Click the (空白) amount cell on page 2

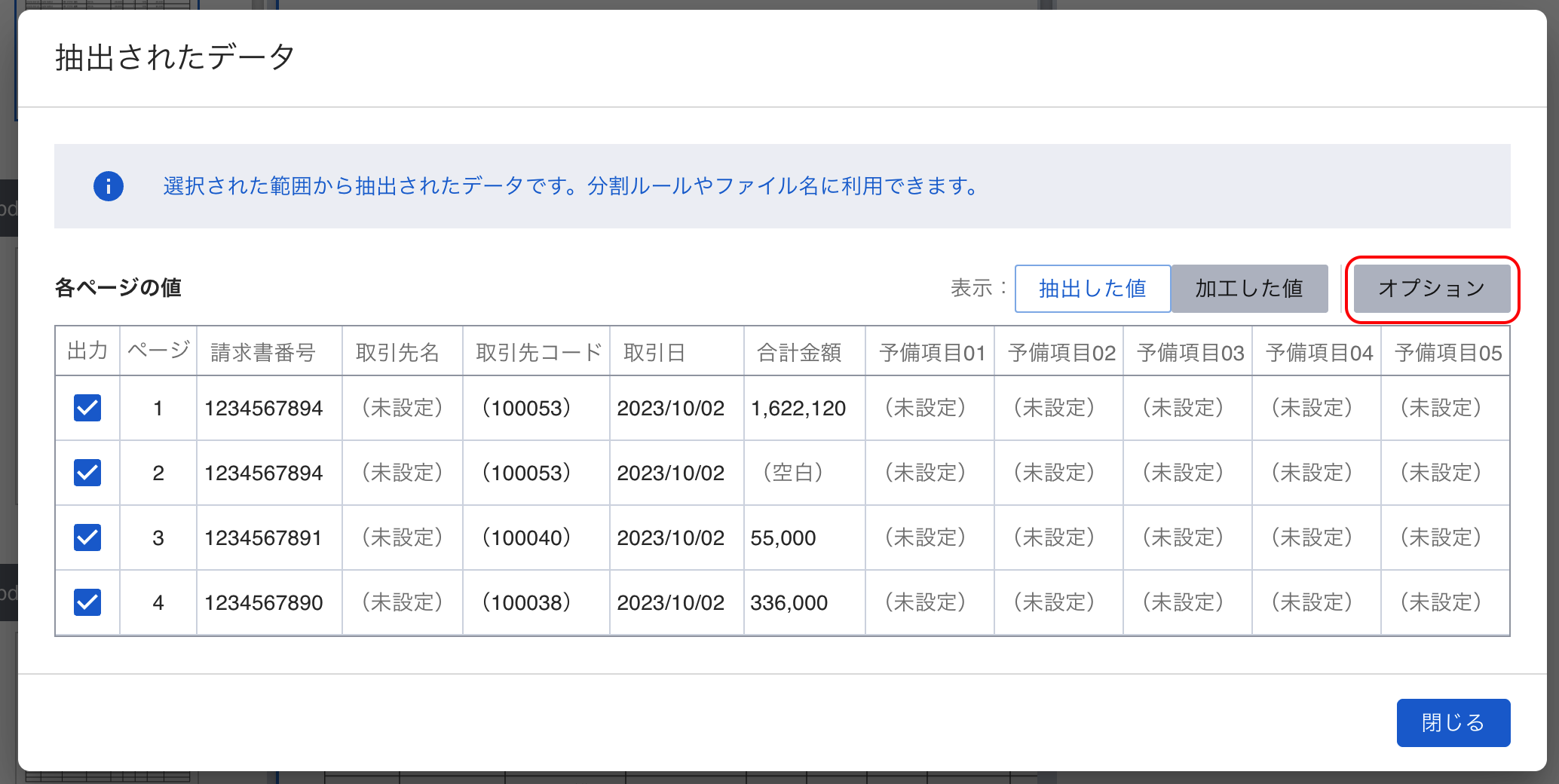point(793,473)
